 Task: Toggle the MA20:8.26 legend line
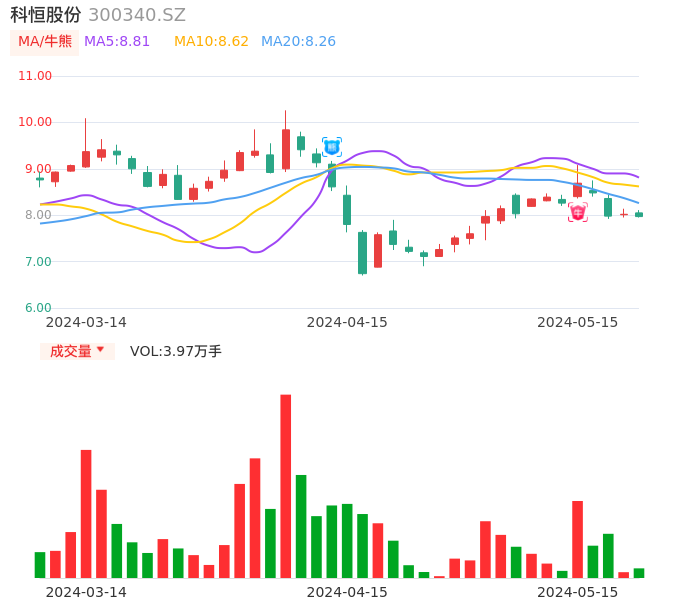[x=298, y=42]
